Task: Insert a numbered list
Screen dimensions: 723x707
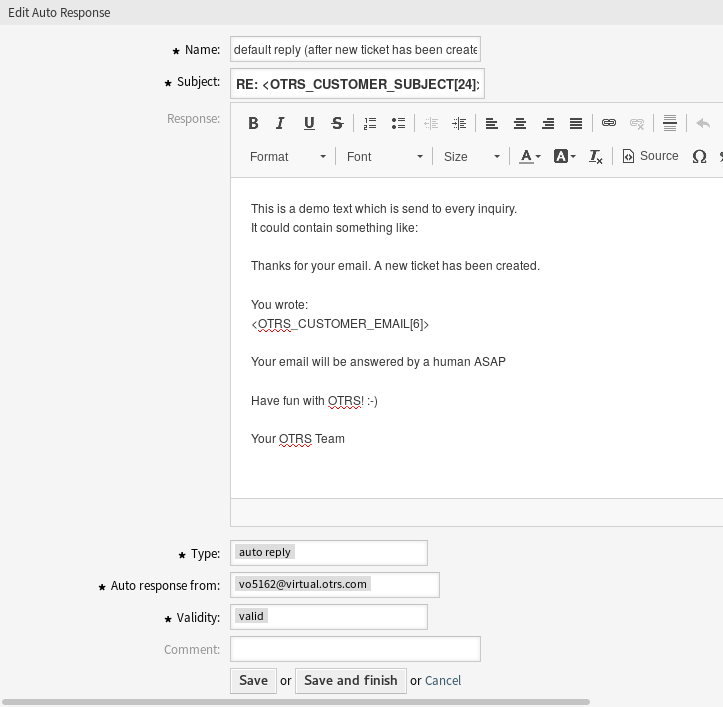Action: click(x=370, y=123)
